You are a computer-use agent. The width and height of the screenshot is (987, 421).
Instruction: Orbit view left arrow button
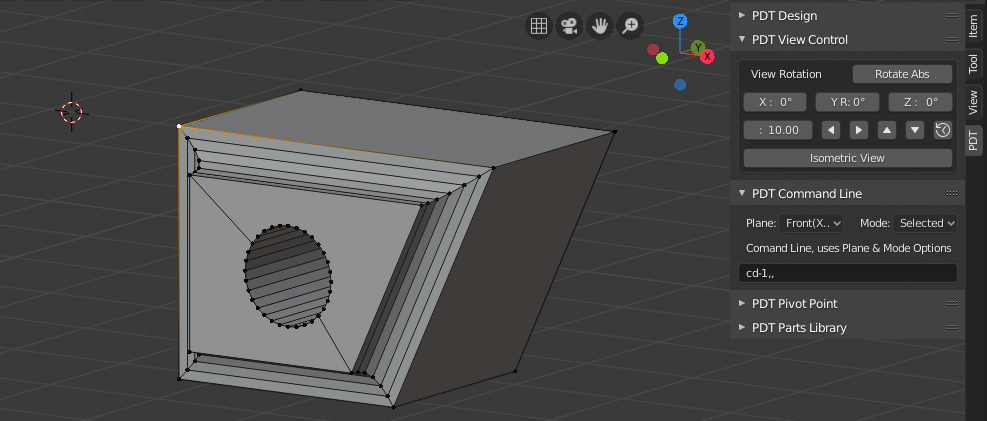pyautogui.click(x=830, y=130)
